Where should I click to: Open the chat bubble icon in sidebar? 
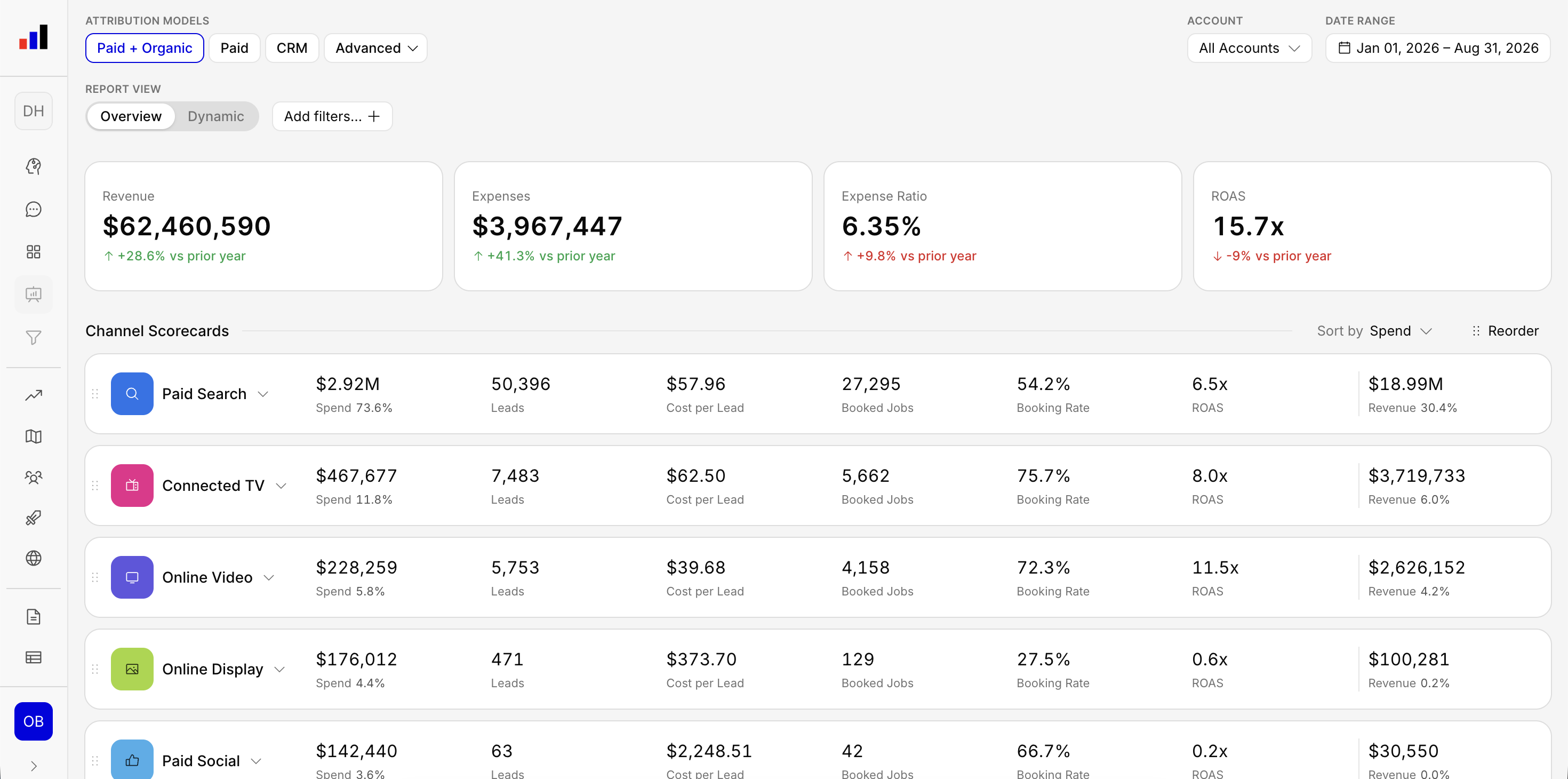(x=34, y=210)
